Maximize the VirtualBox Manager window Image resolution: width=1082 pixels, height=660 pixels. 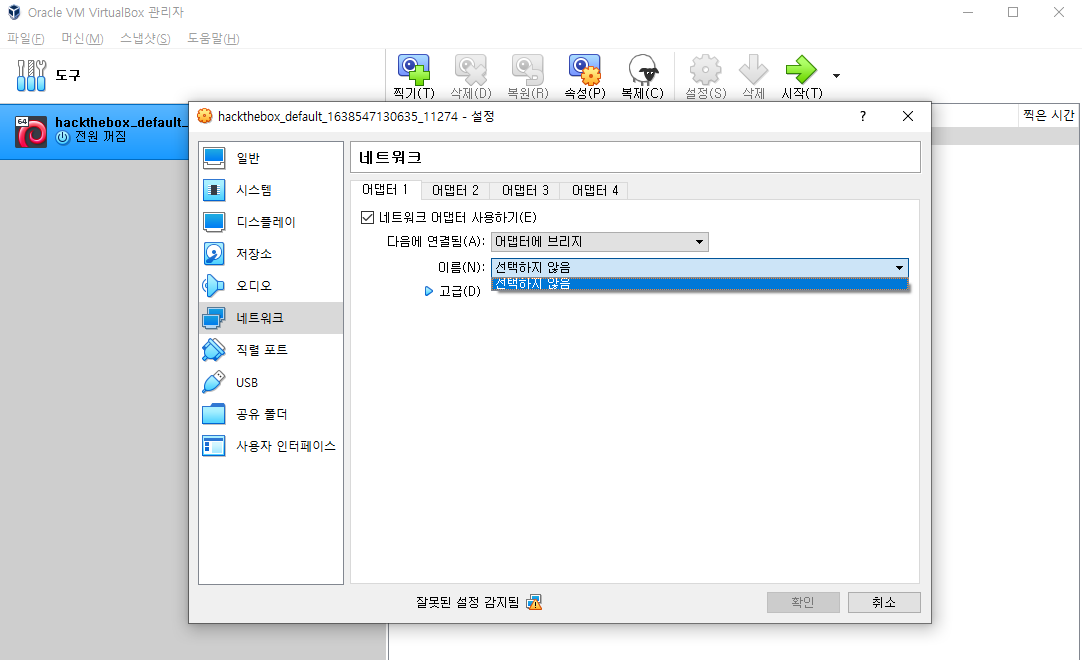pyautogui.click(x=1013, y=12)
